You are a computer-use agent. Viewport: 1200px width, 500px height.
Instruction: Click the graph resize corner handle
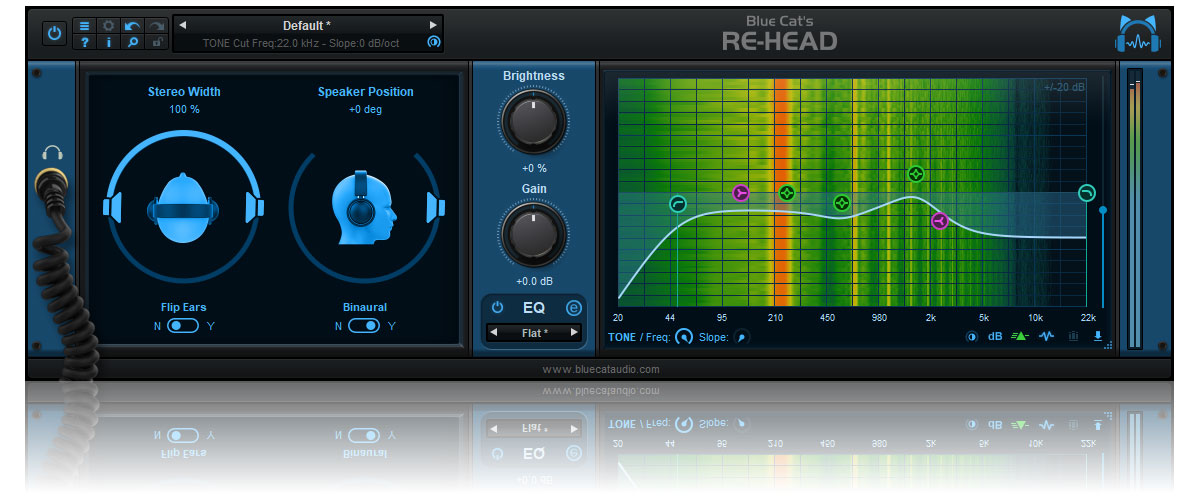point(1108,345)
